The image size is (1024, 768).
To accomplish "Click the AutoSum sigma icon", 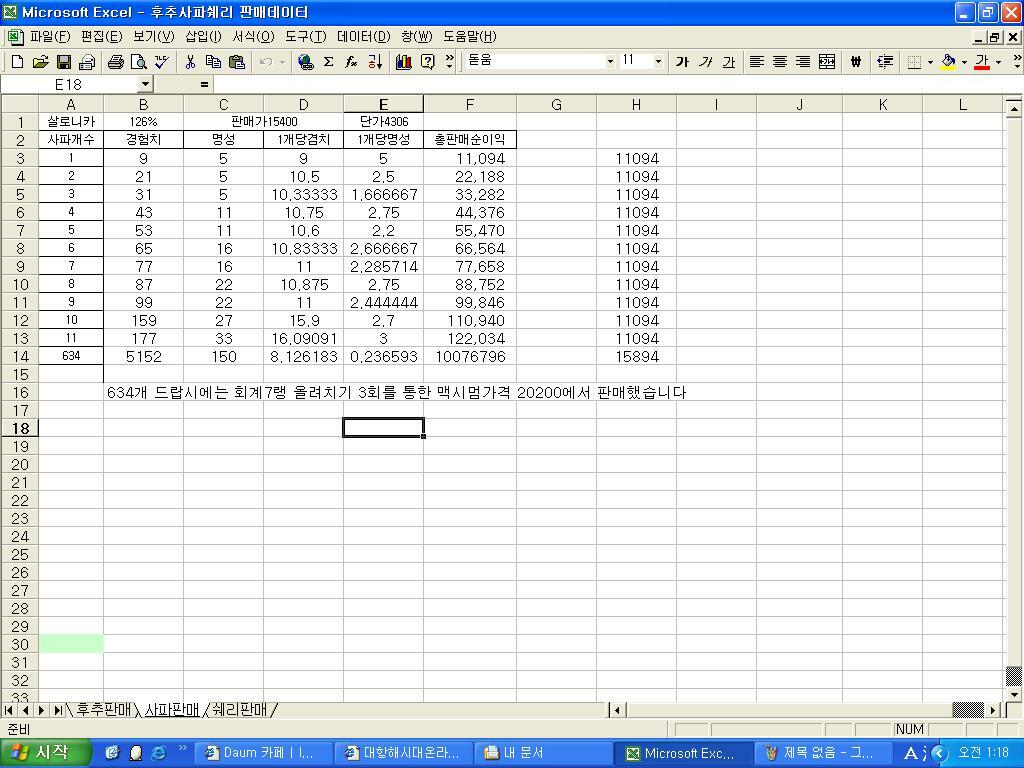I will click(x=328, y=62).
